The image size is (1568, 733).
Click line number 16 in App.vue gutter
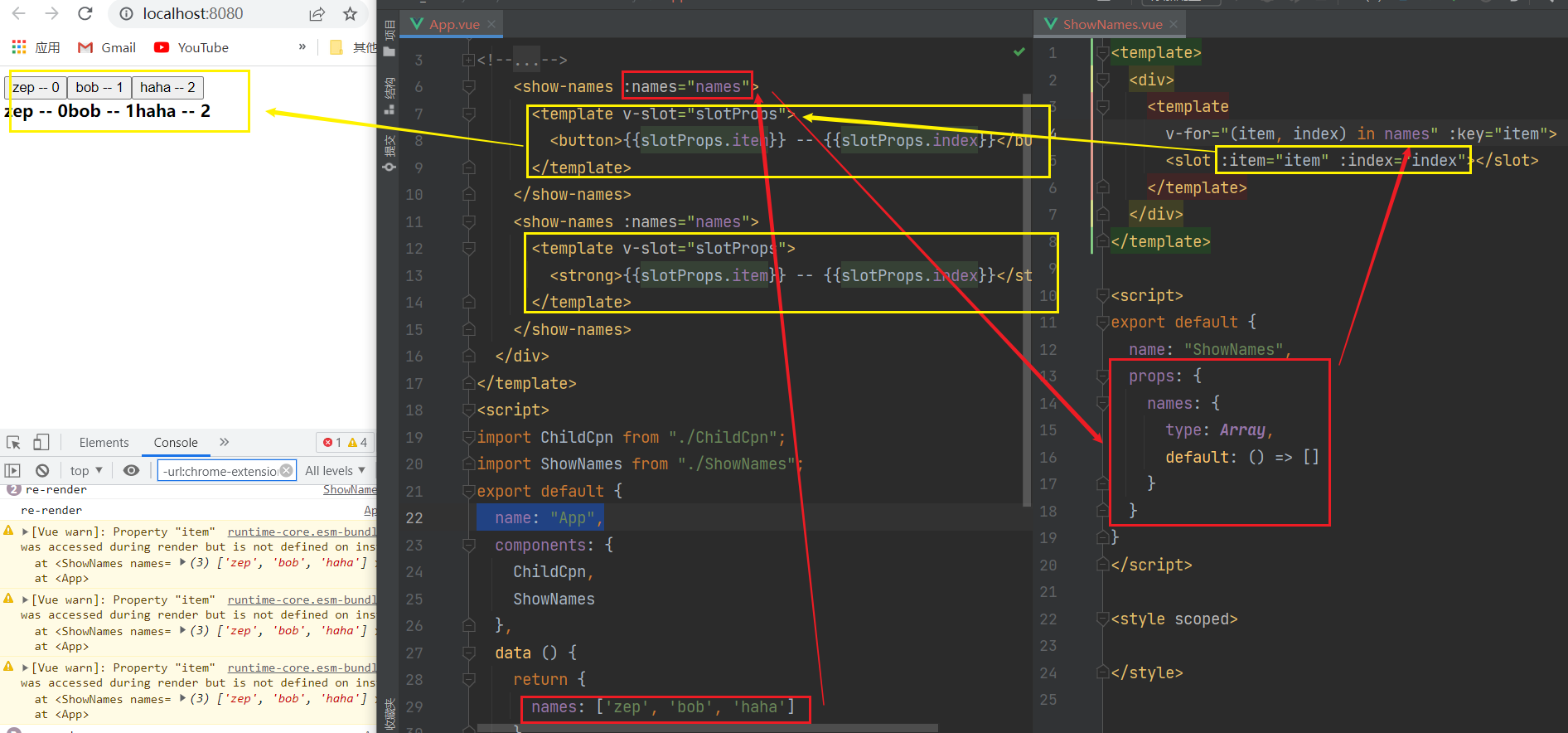point(414,356)
